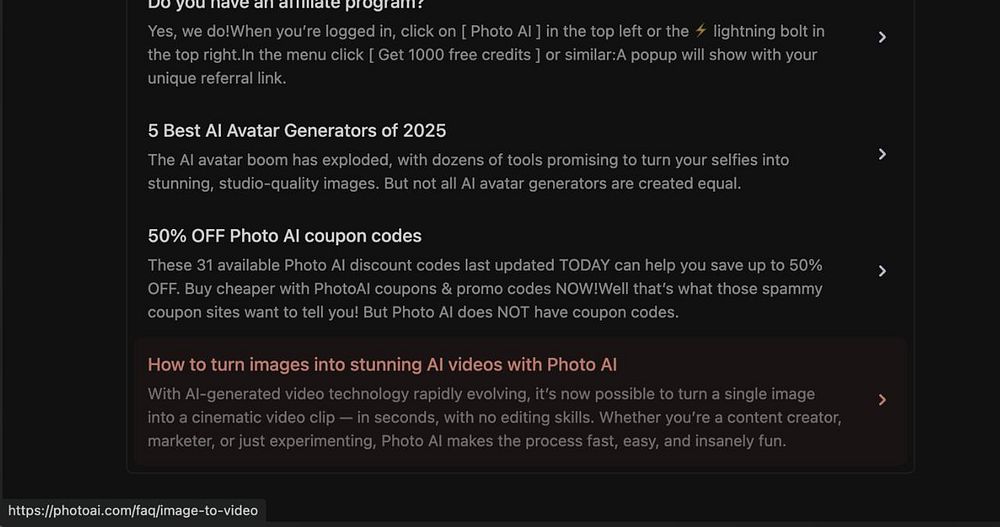The image size is (1000, 527).
Task: Click the arrow next to Best AI Avatar Generators
Action: pyautogui.click(x=882, y=154)
